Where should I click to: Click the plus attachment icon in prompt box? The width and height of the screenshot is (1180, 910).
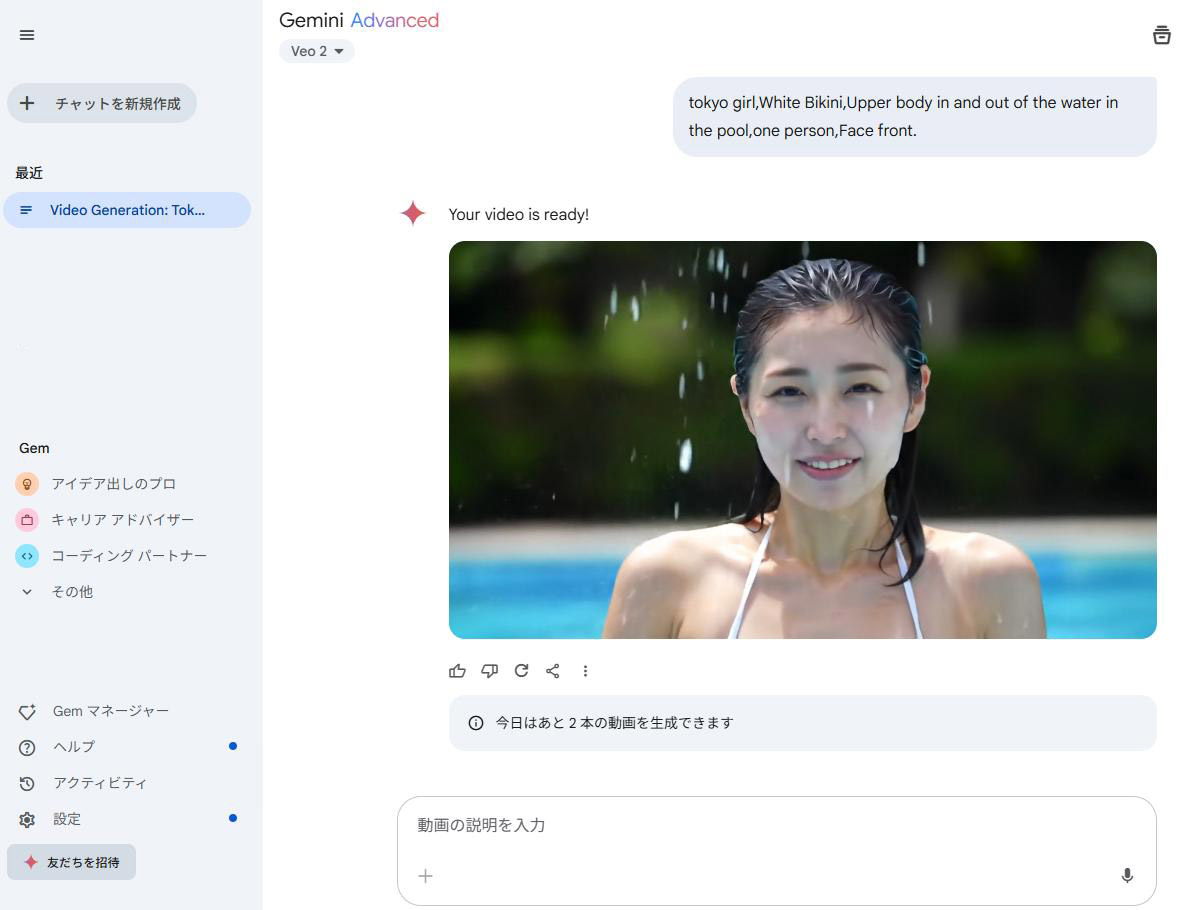(426, 876)
